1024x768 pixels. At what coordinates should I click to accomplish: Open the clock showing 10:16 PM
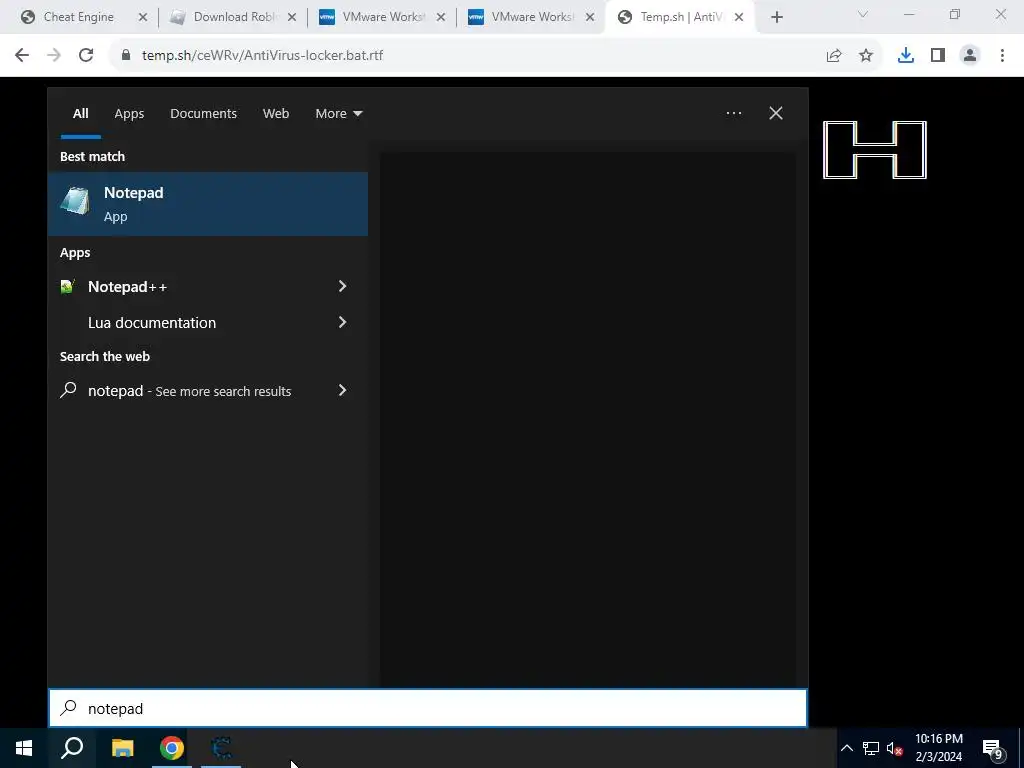pyautogui.click(x=938, y=748)
